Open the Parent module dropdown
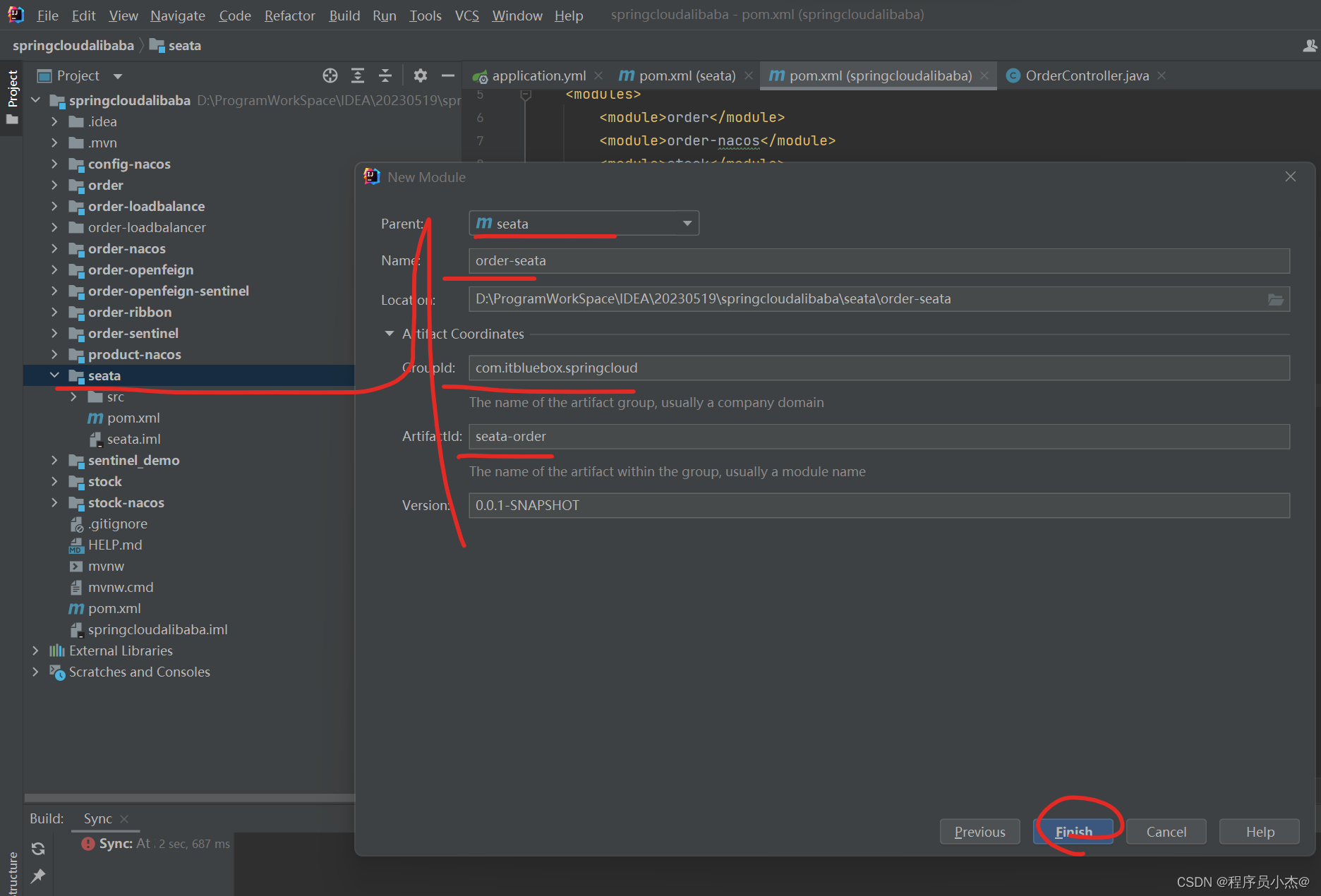Viewport: 1321px width, 896px height. tap(584, 224)
